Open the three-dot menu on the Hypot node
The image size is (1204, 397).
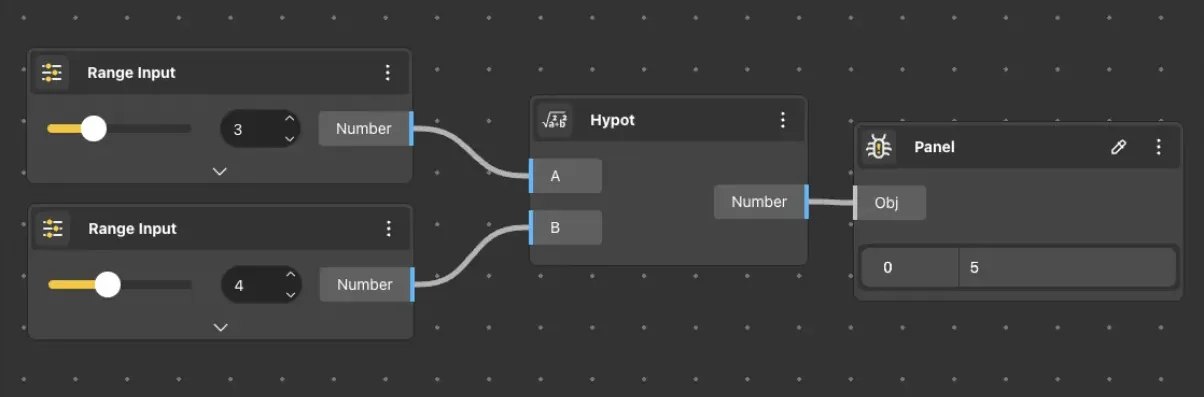(x=783, y=120)
